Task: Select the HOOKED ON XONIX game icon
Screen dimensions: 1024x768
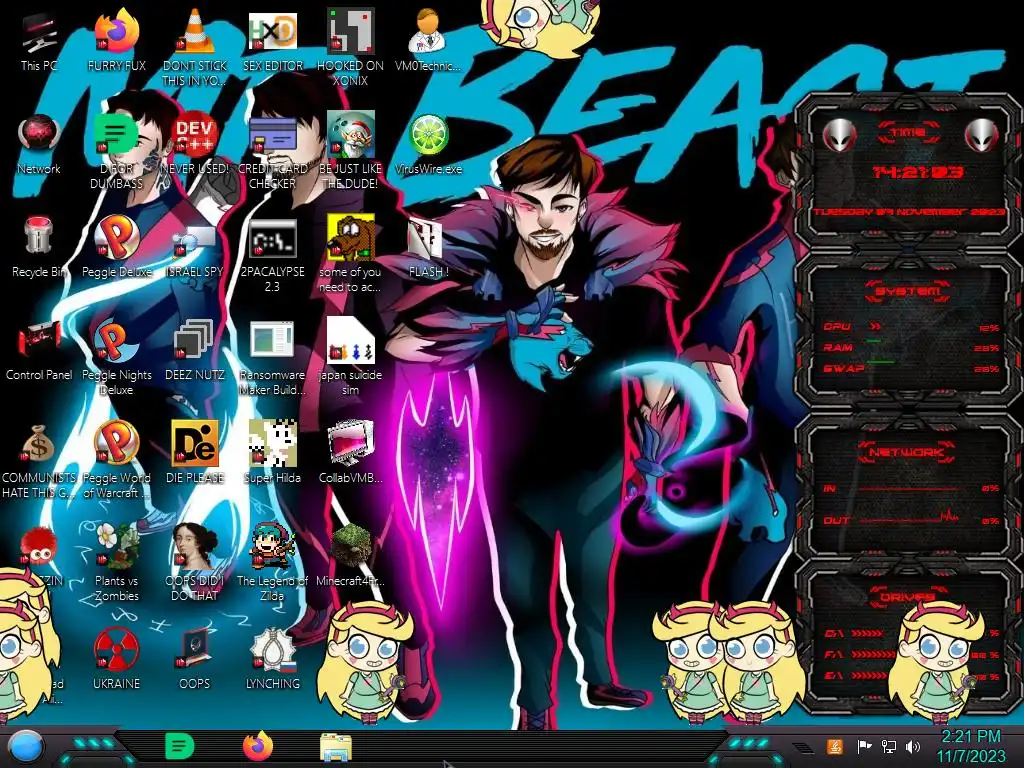Action: (x=350, y=33)
